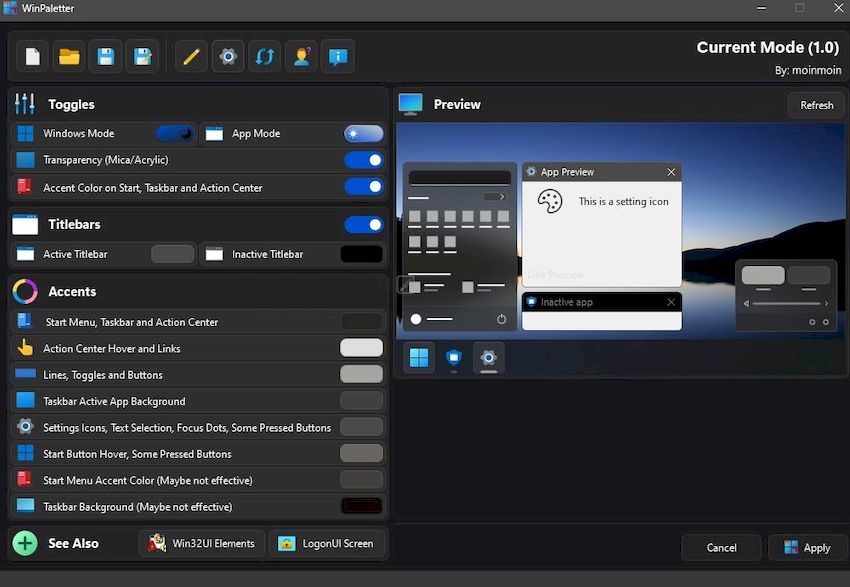Screen dimensions: 850x587
Task: Open WinPaletter settings gear
Action: [x=227, y=56]
